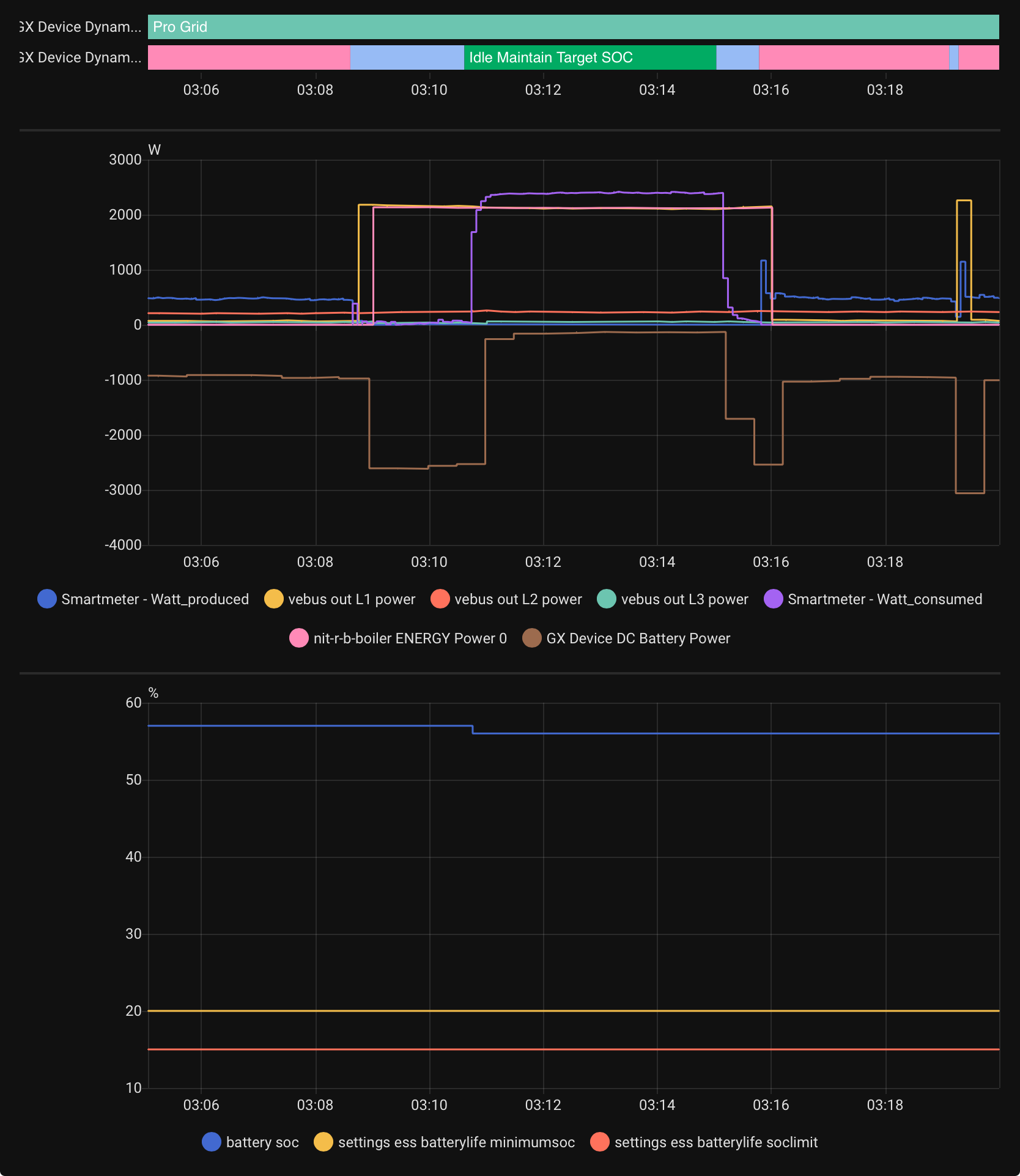Viewport: 1020px width, 1176px height.
Task: Click the light blue segment after Idle Maintain
Action: tap(737, 57)
